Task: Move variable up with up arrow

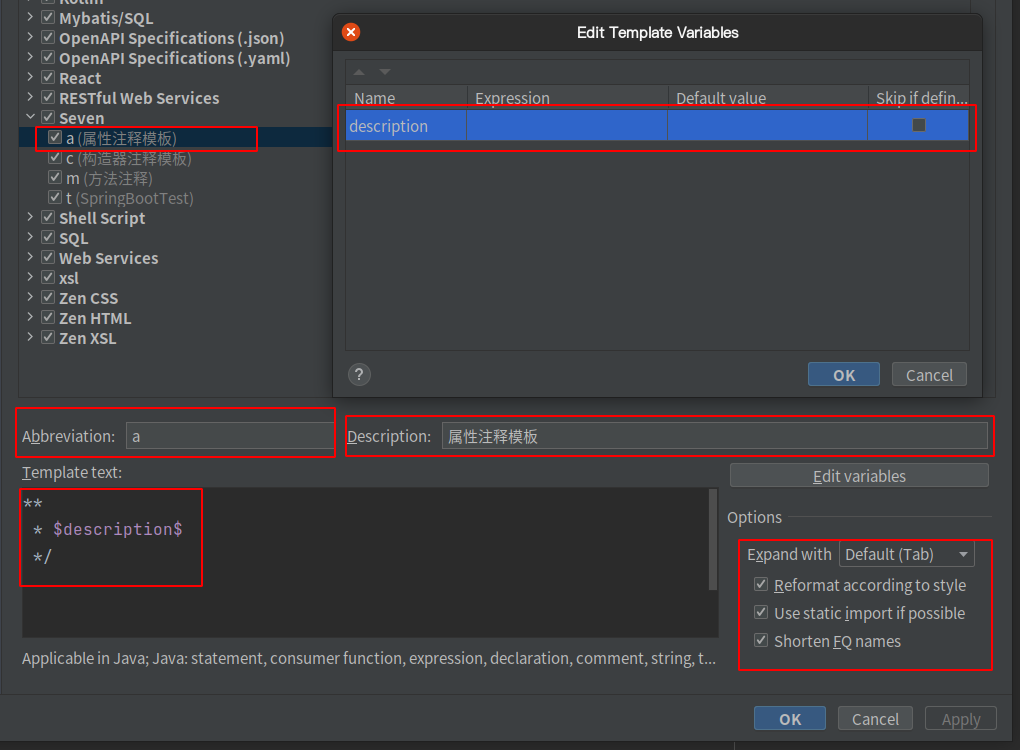Action: [x=359, y=72]
